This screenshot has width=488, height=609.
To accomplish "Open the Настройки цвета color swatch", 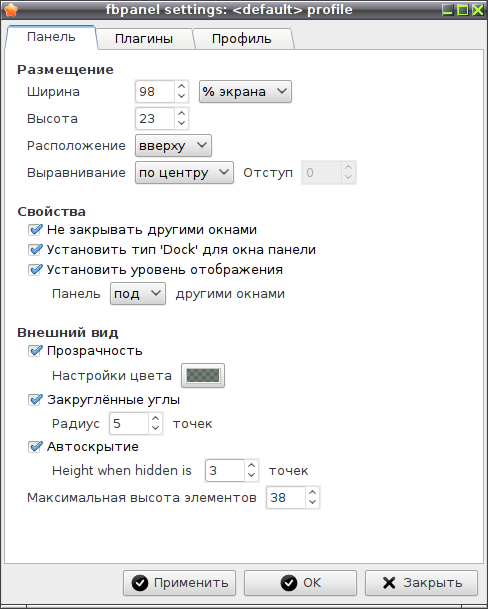I will point(203,376).
